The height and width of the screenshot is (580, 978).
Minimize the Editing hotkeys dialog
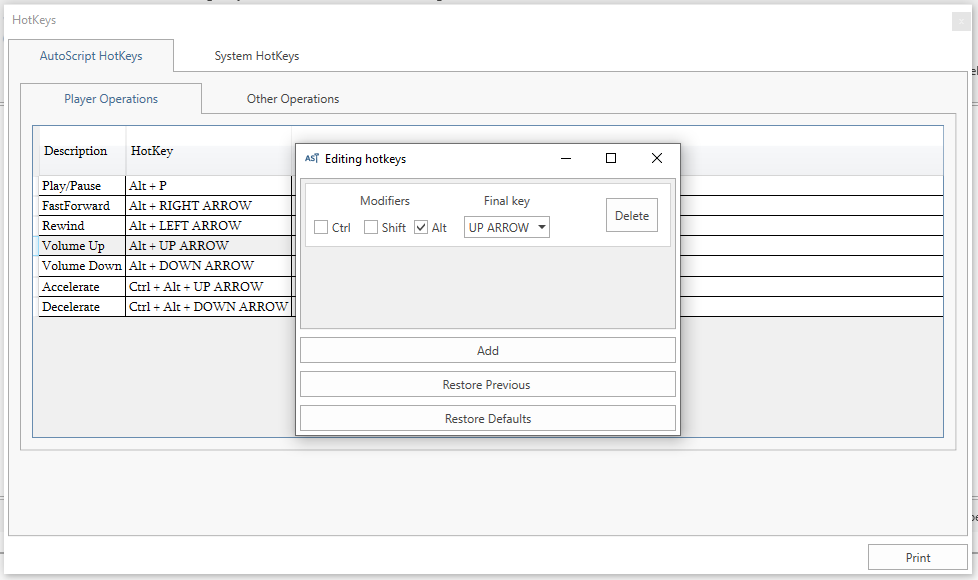tap(566, 158)
